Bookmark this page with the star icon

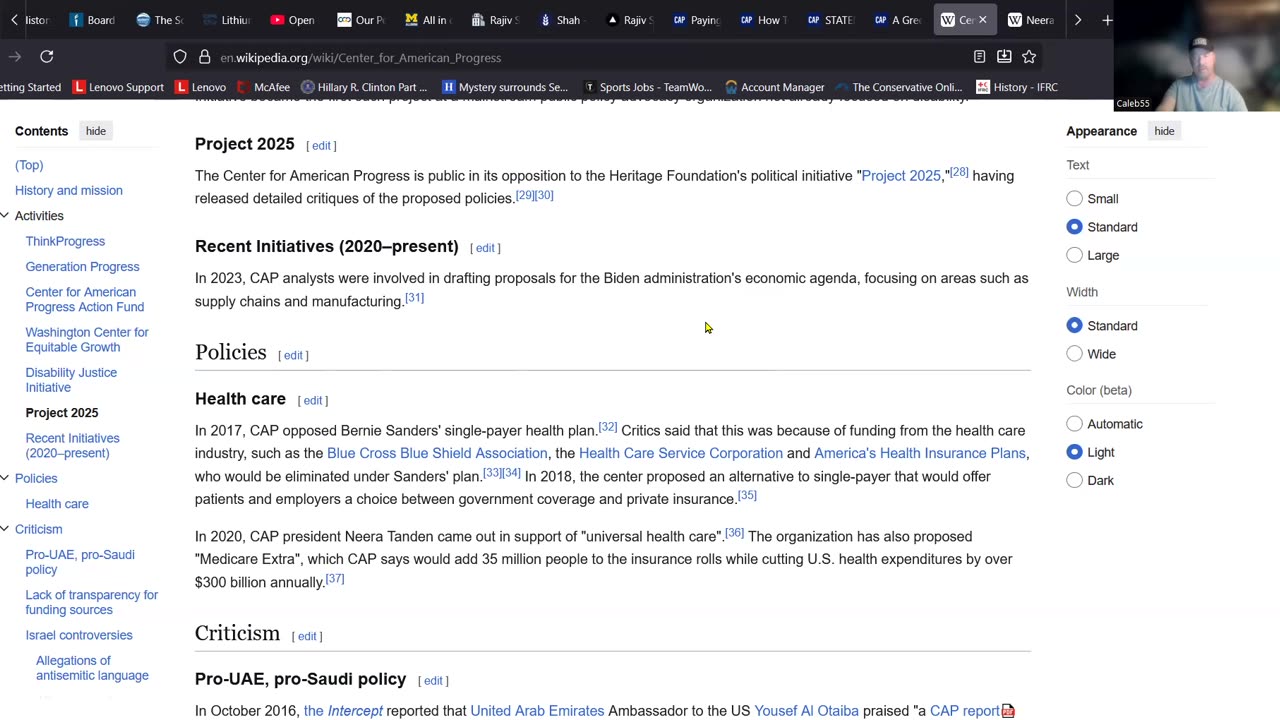[x=1029, y=57]
